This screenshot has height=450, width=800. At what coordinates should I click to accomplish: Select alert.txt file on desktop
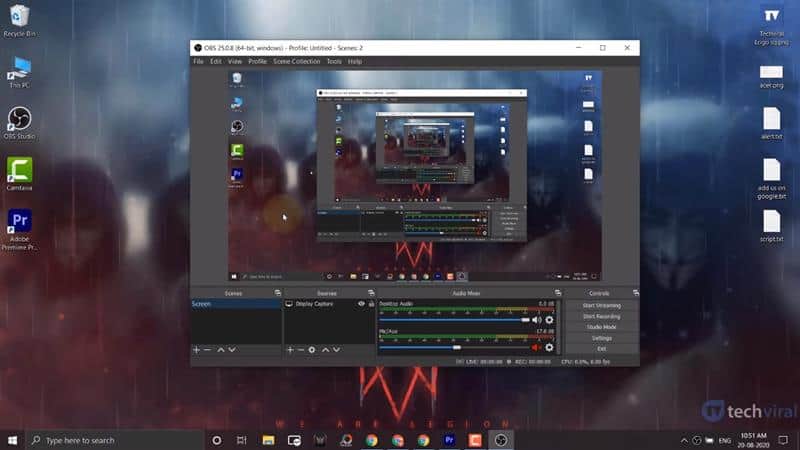(771, 123)
